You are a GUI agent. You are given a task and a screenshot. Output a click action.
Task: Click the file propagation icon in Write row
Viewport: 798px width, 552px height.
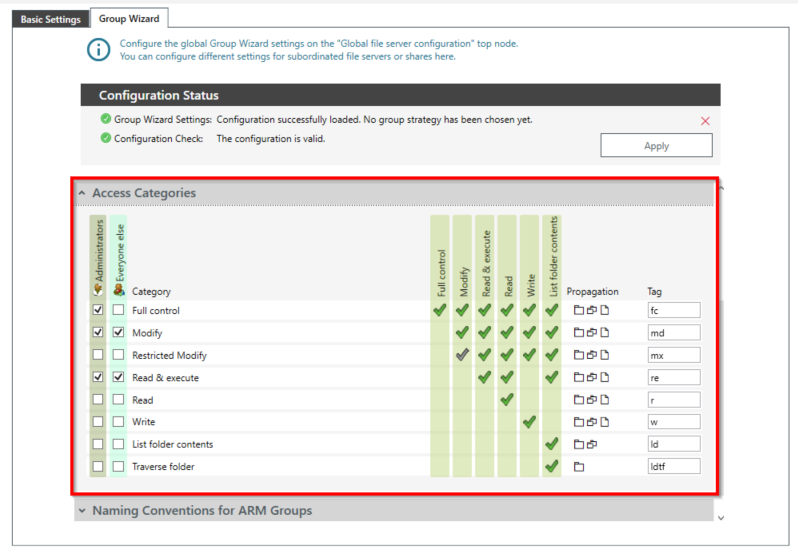(604, 422)
